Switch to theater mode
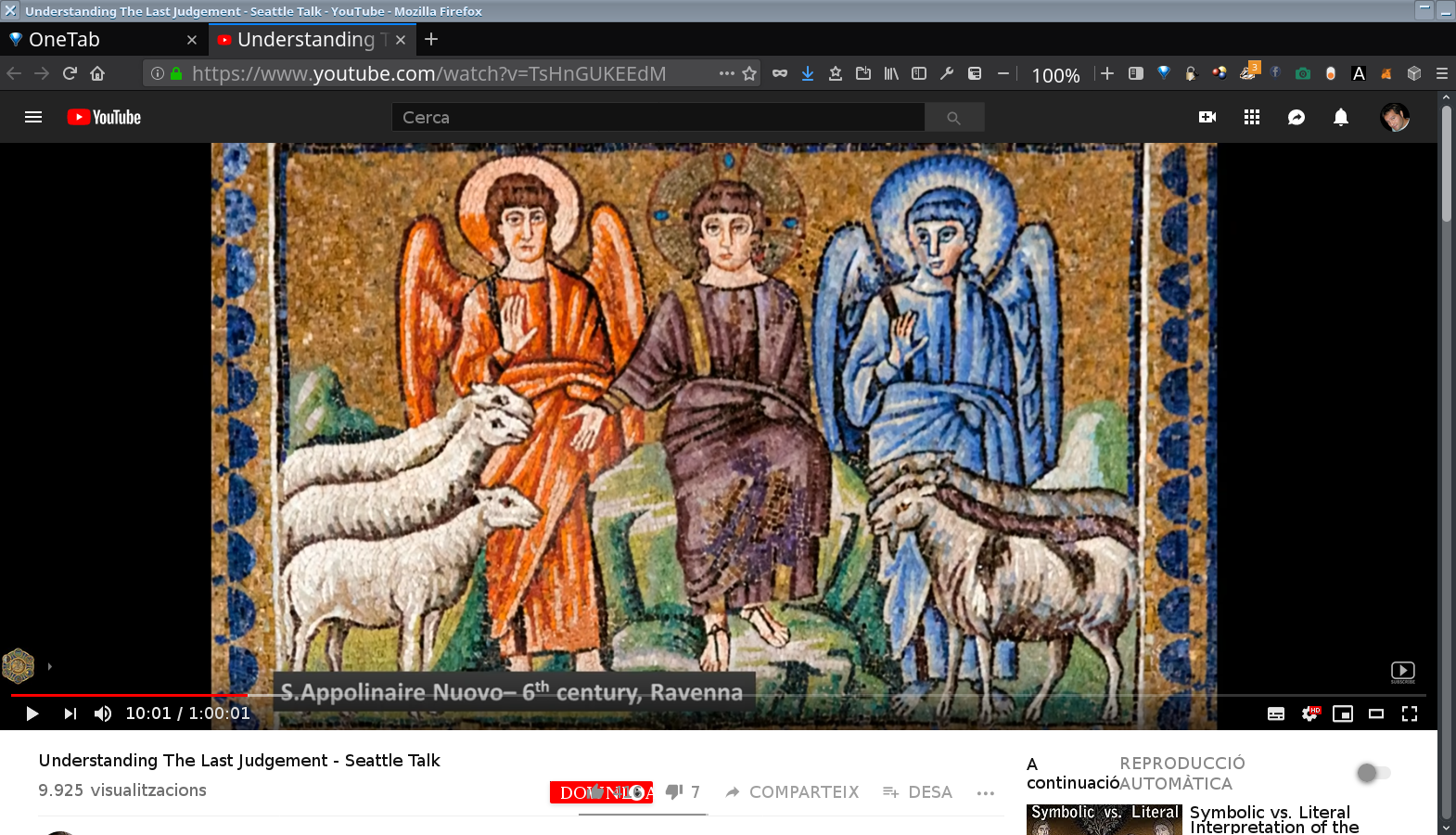 [x=1376, y=713]
